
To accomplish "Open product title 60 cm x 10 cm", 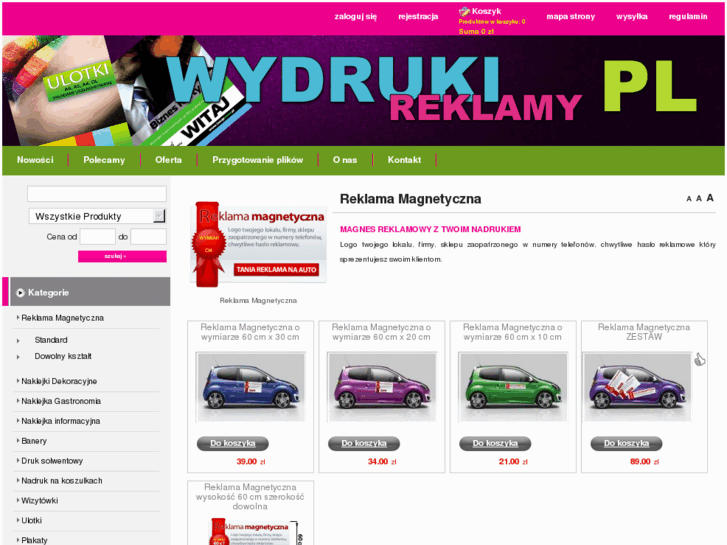I will [513, 332].
